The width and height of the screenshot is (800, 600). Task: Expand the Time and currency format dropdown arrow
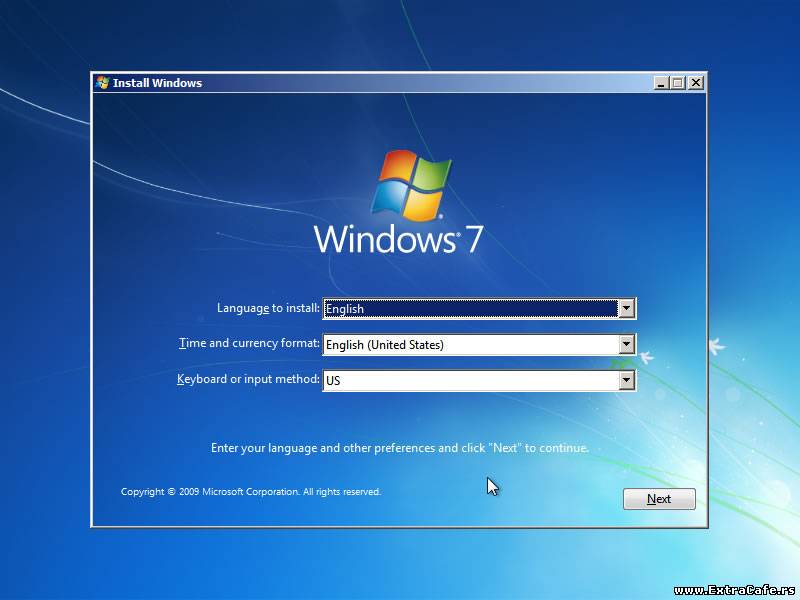626,344
